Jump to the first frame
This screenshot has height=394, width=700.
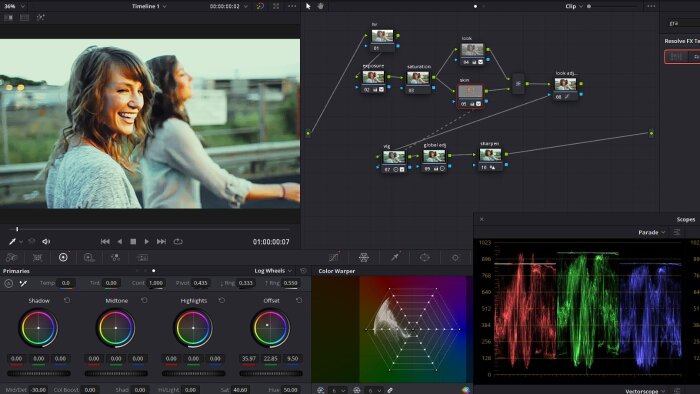105,241
